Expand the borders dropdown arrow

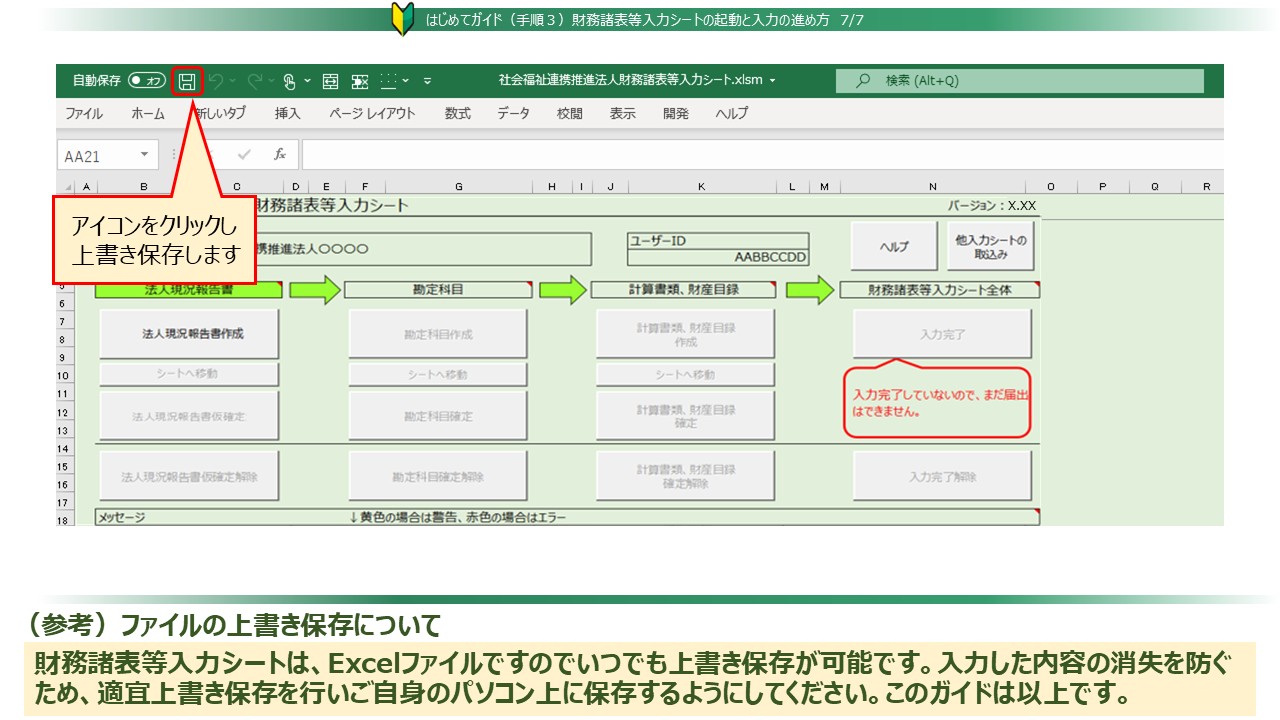[406, 81]
